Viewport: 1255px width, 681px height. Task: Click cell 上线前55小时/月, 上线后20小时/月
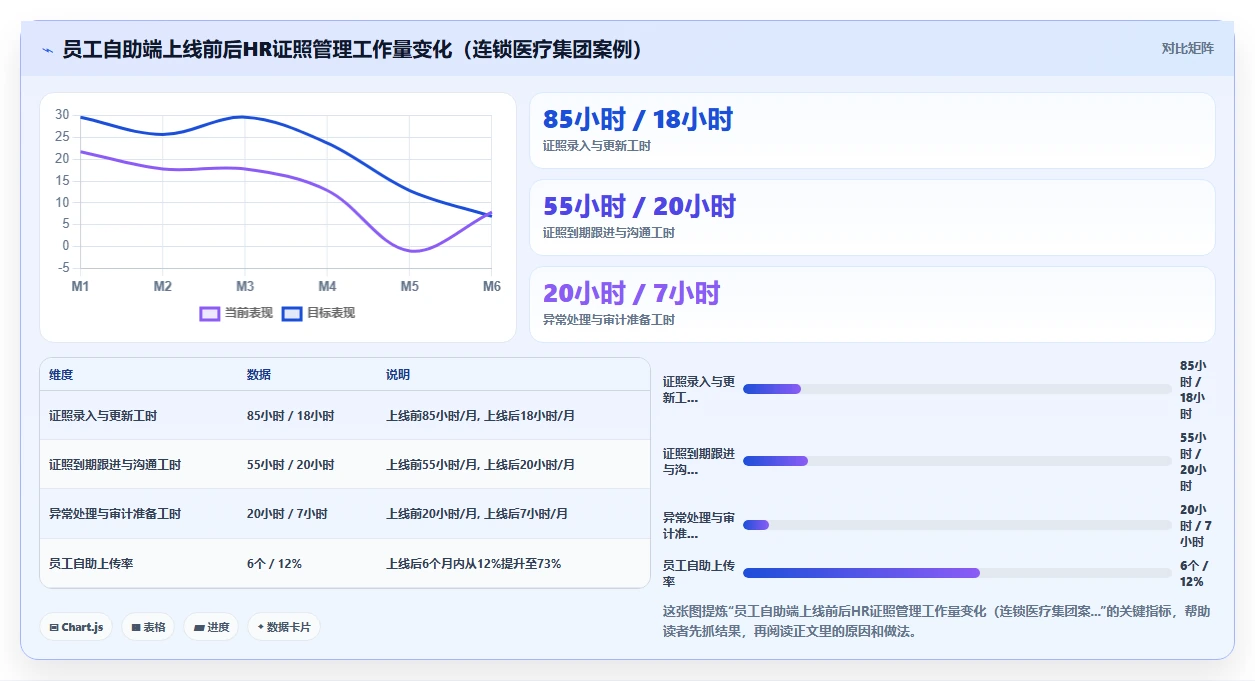point(481,465)
